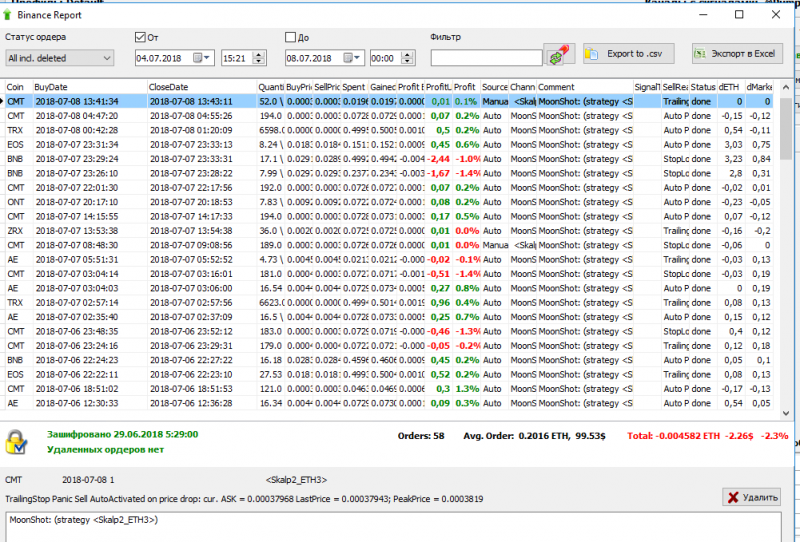Viewport: 800px width, 542px height.
Task: Sort by the dETH column header
Action: coord(731,87)
